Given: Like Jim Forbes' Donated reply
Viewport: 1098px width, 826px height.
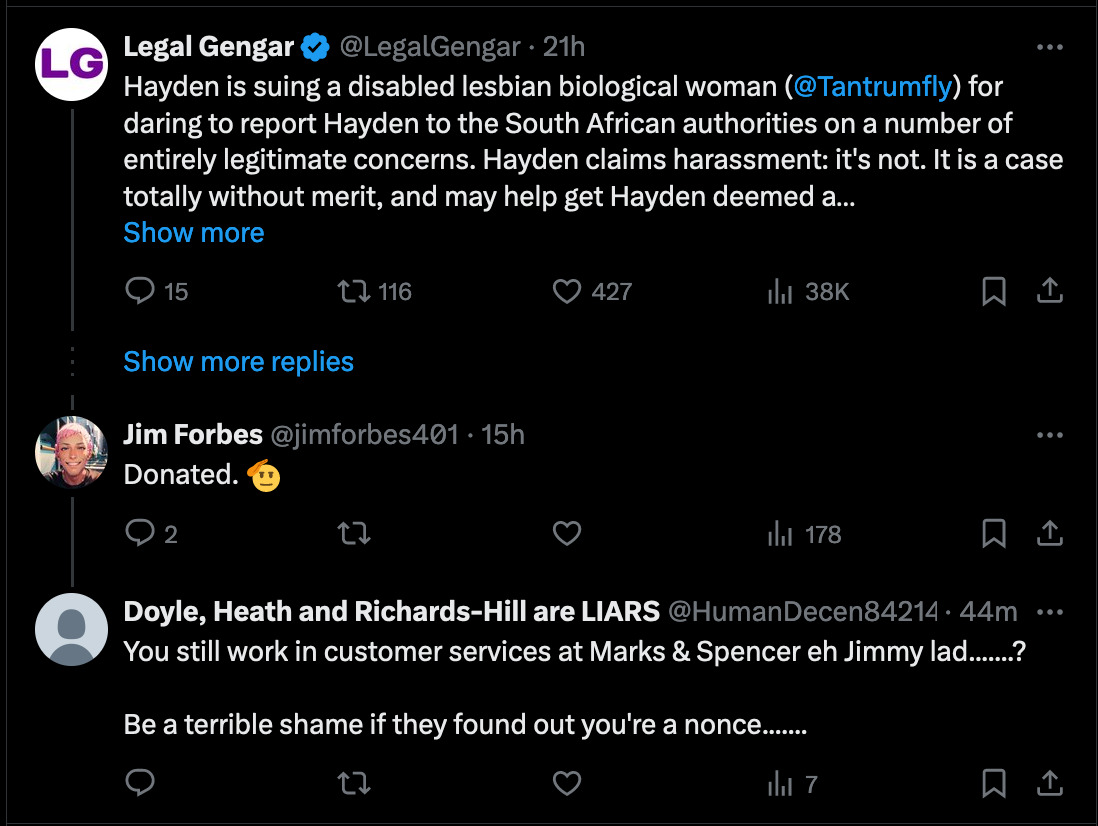Looking at the screenshot, I should pos(567,535).
